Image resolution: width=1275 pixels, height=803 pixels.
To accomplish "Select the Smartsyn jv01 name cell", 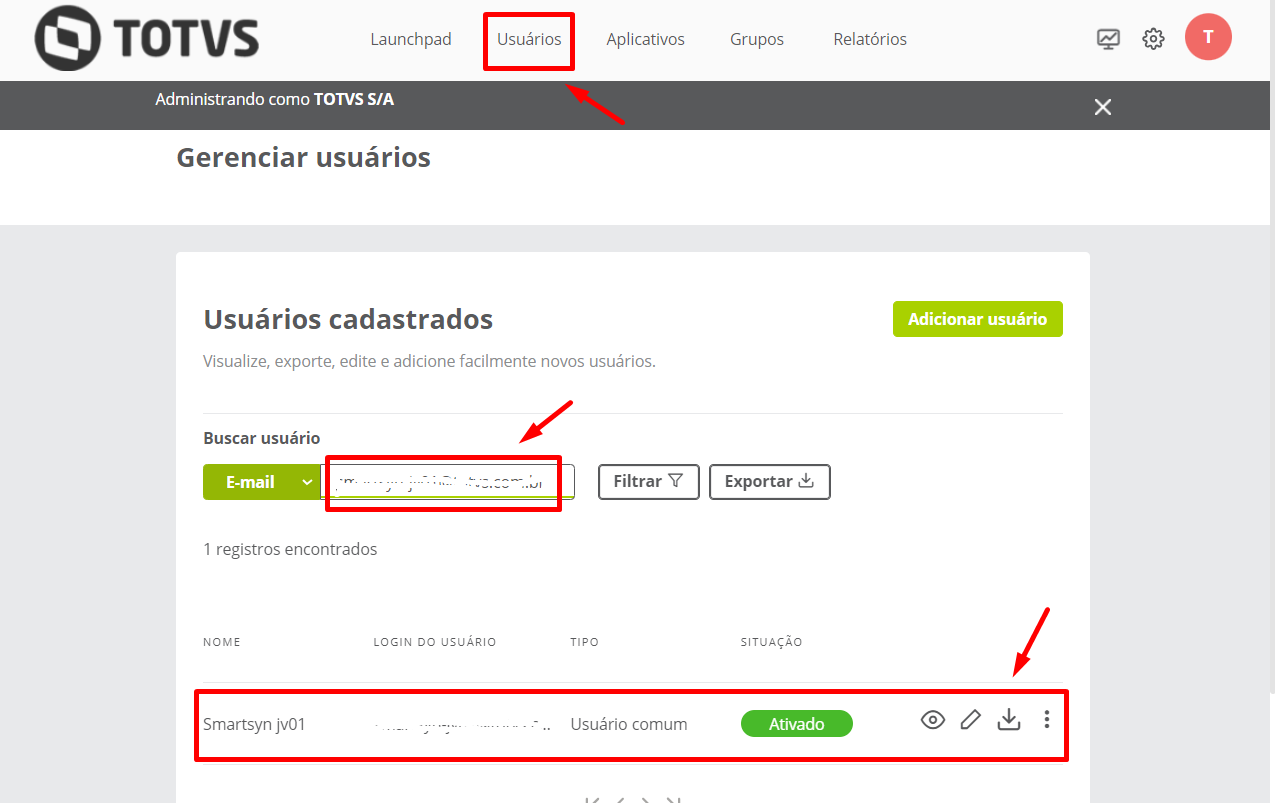I will tap(254, 724).
